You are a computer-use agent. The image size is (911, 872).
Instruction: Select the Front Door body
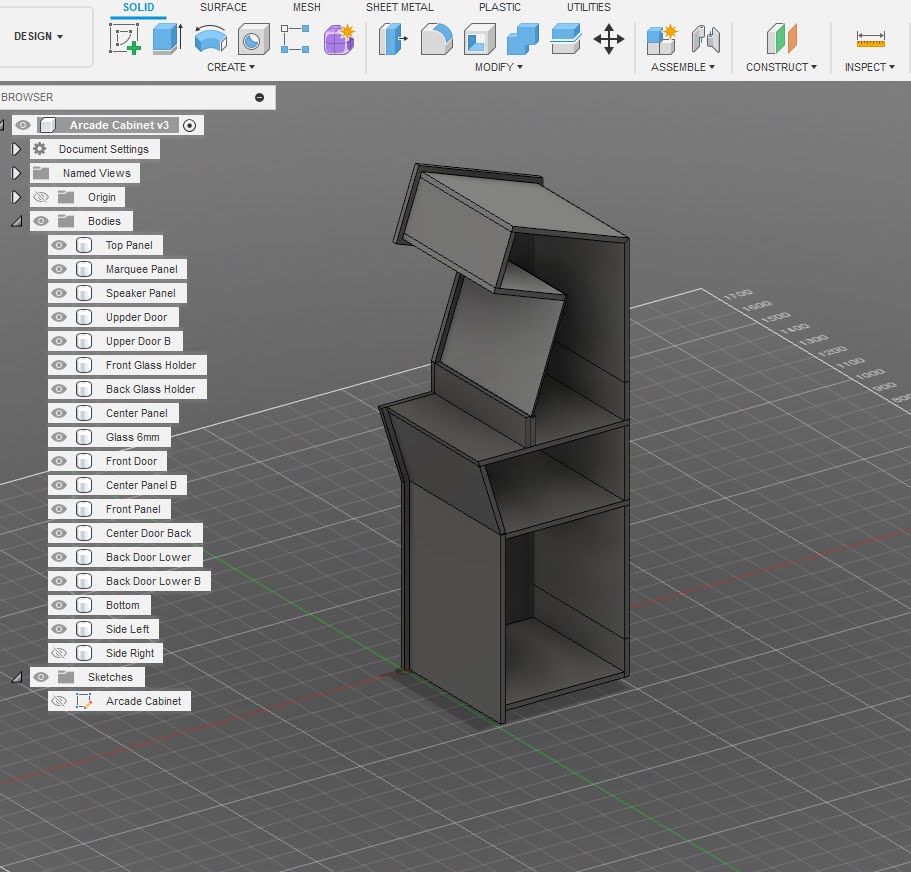[x=131, y=461]
